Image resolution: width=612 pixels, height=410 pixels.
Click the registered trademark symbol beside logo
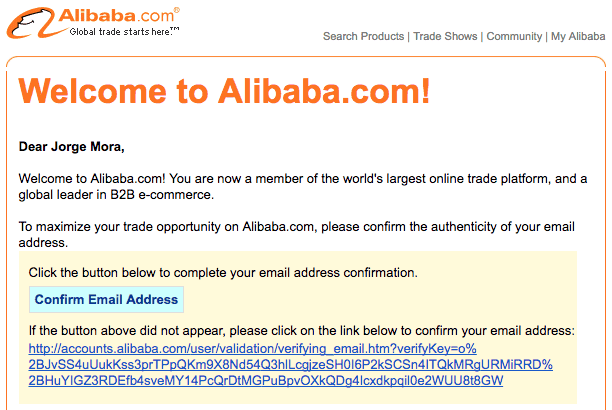coord(177,9)
